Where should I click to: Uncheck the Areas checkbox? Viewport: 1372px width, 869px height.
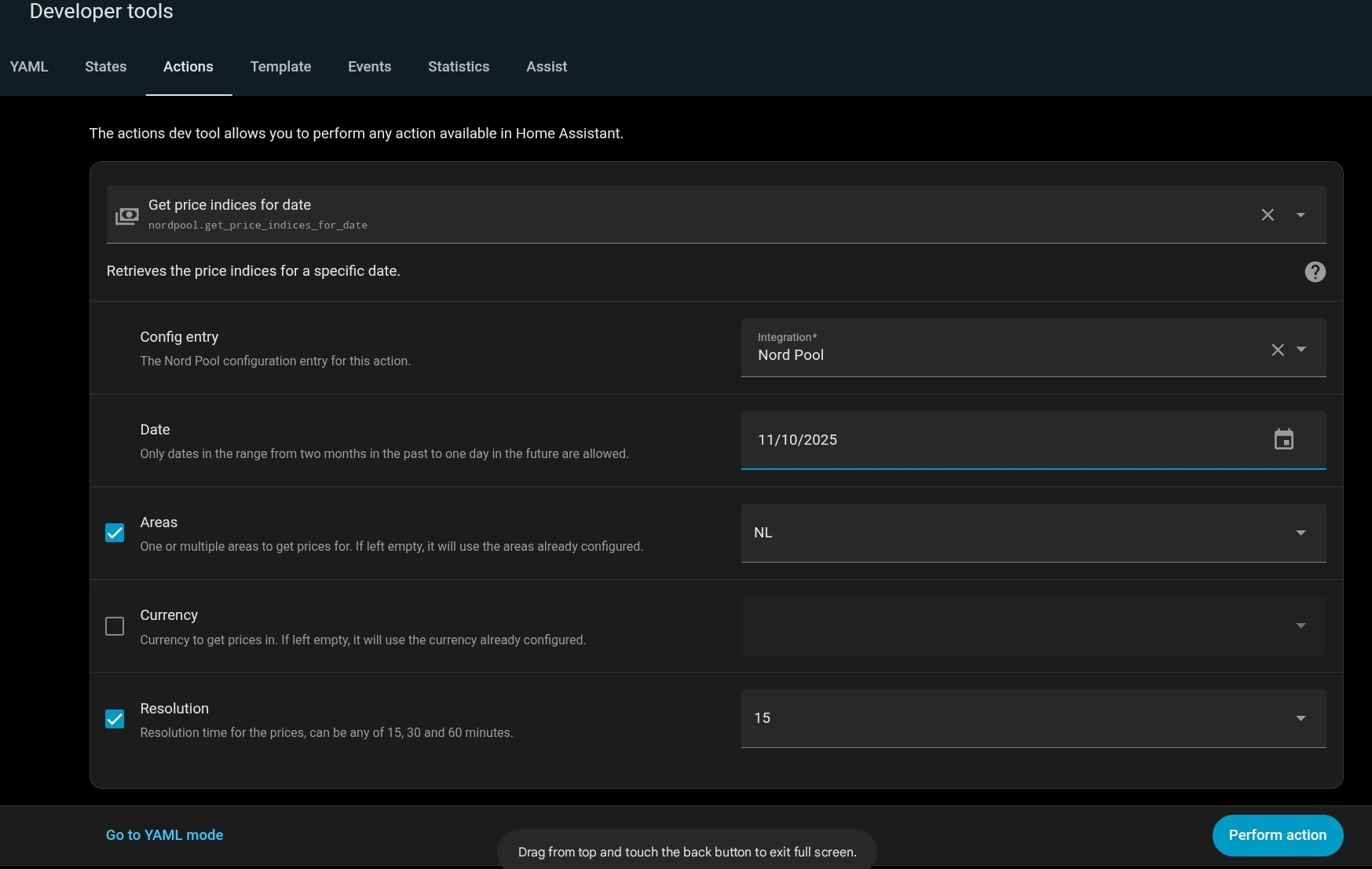click(115, 533)
